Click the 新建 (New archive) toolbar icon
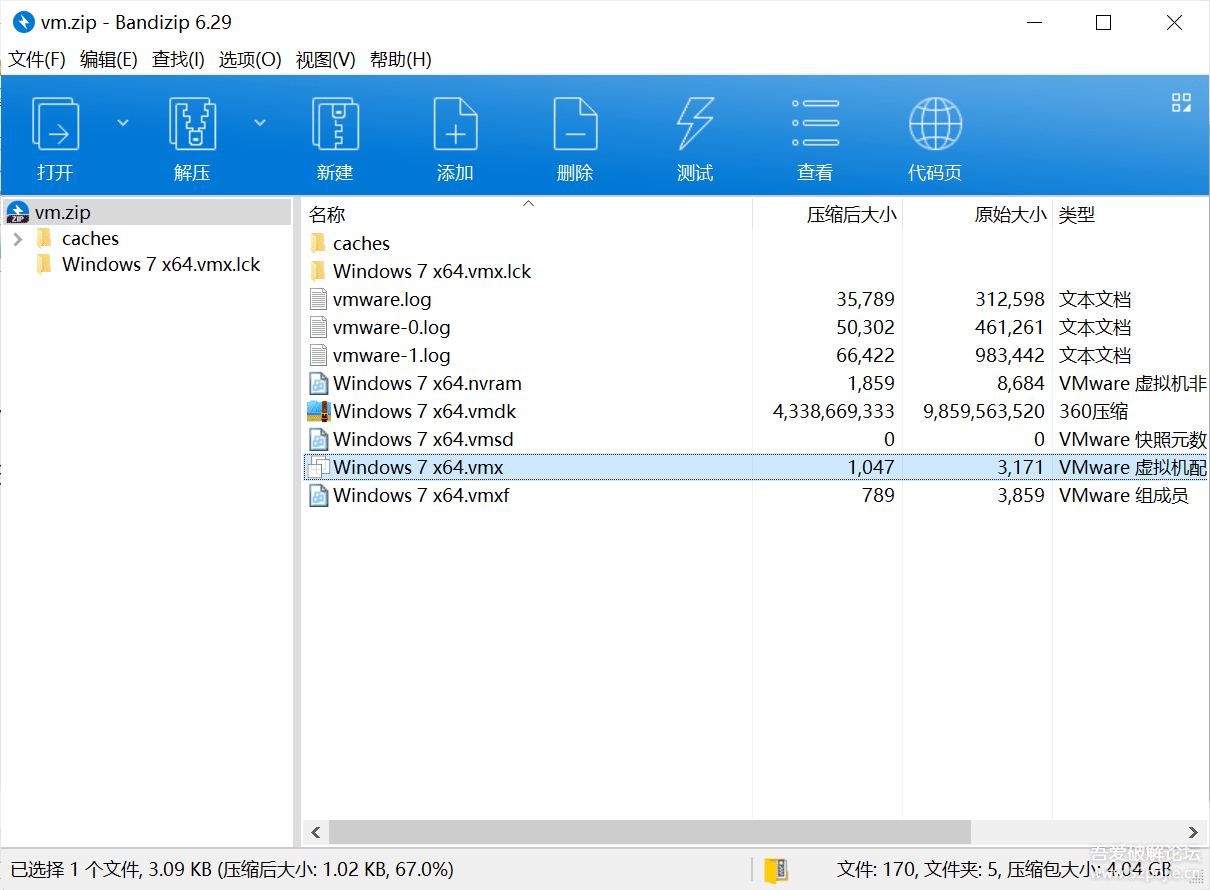Viewport: 1210px width, 890px height. tap(335, 124)
